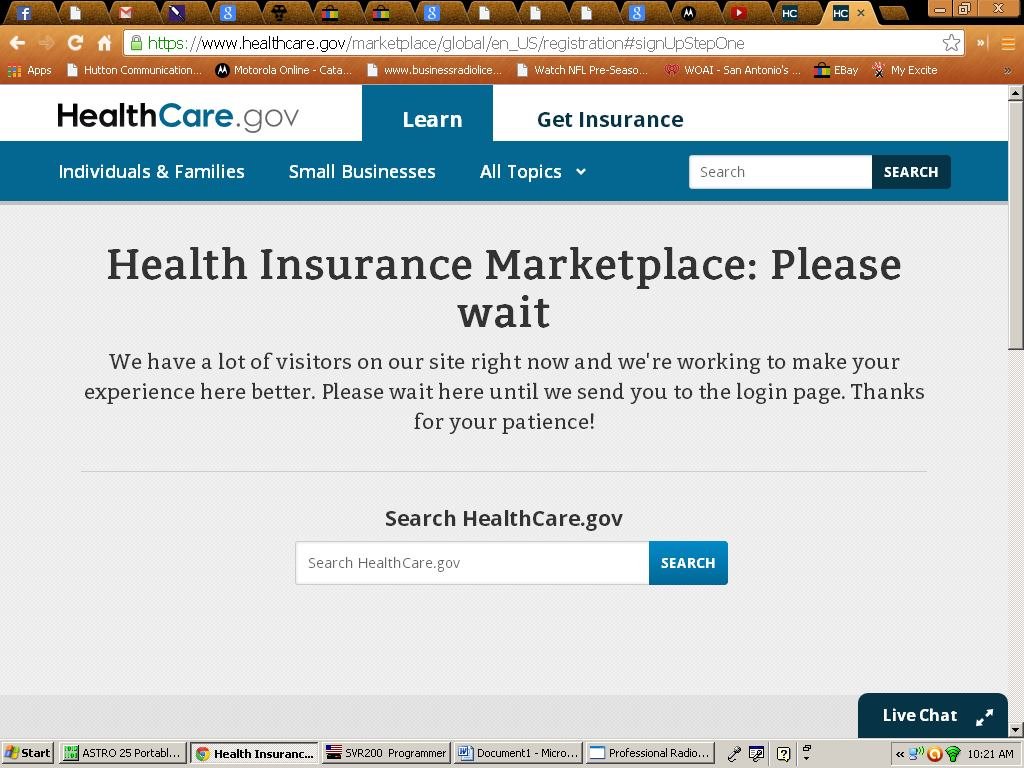Click the green wireless signal tray icon

tap(953, 754)
